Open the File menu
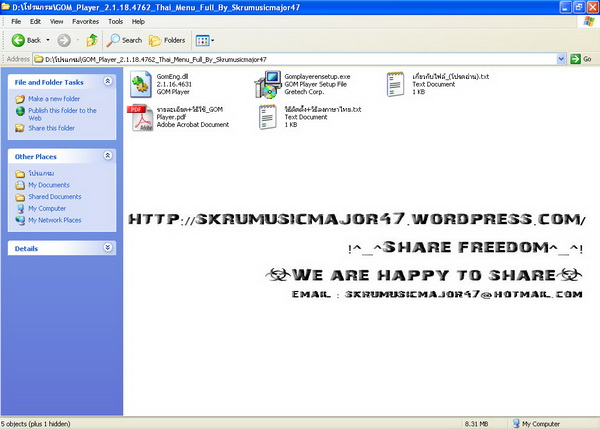Image resolution: width=600 pixels, height=430 pixels. point(16,21)
